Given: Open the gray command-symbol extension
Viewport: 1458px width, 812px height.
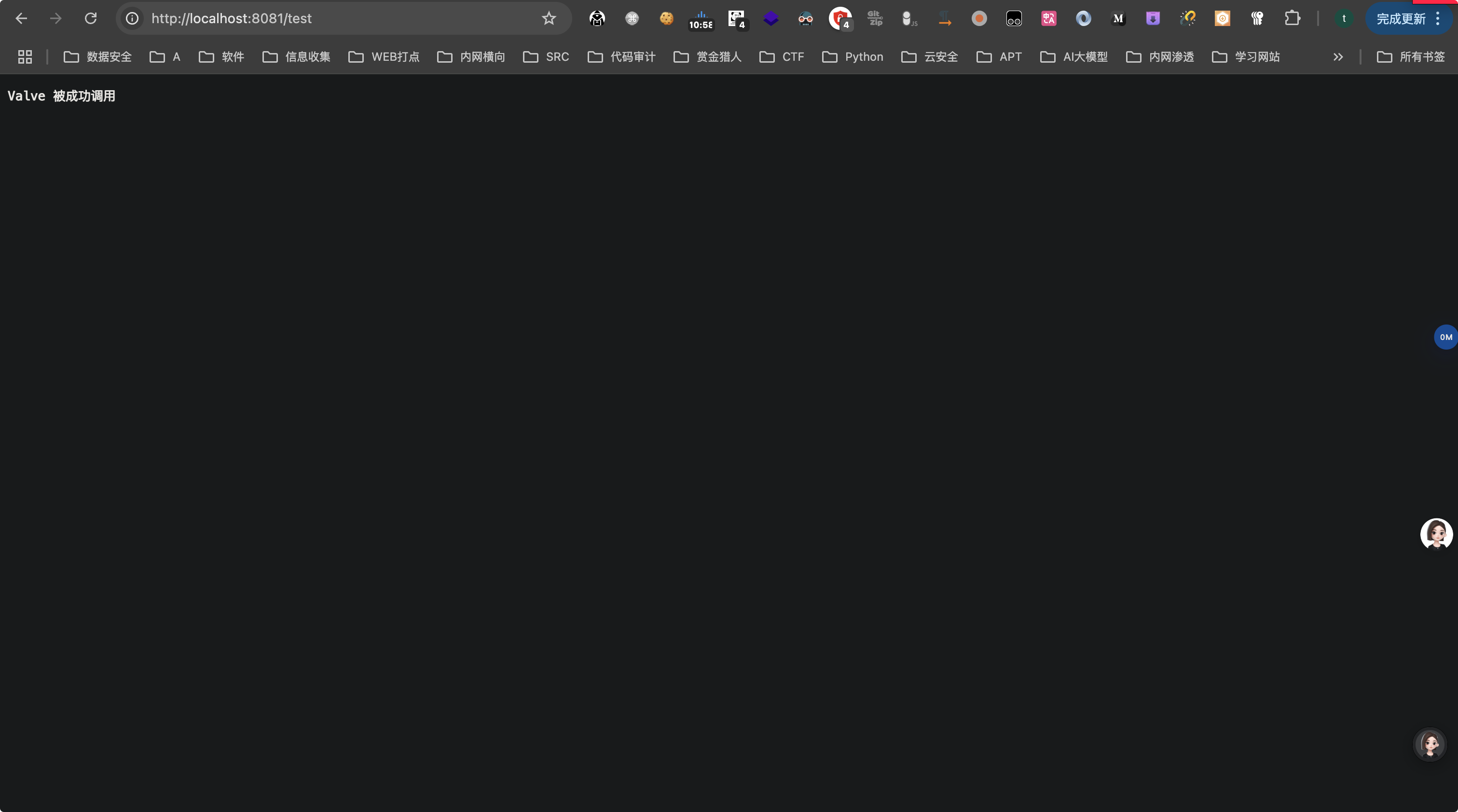Looking at the screenshot, I should point(632,19).
